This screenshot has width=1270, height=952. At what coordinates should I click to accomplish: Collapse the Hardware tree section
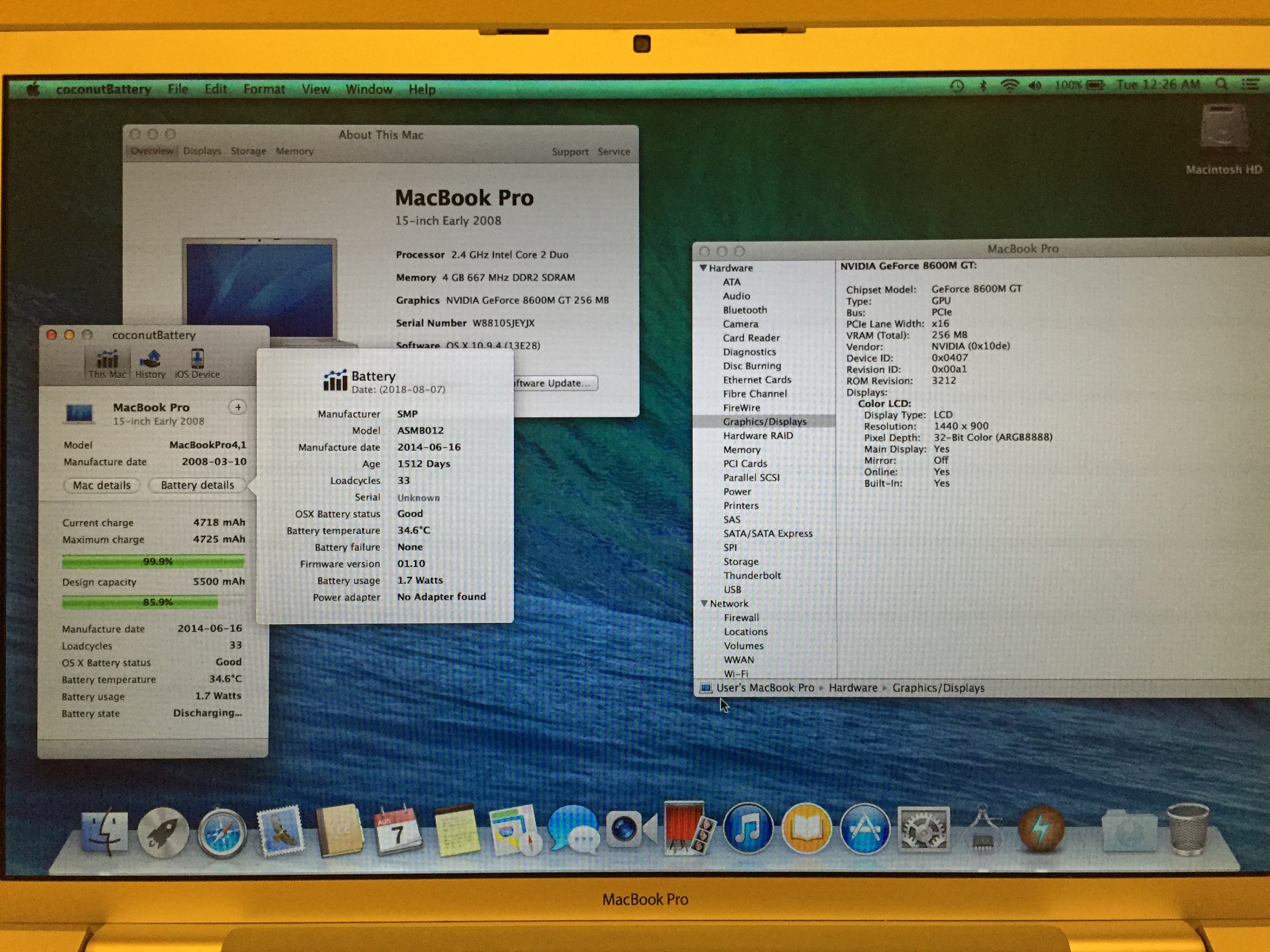(x=703, y=268)
